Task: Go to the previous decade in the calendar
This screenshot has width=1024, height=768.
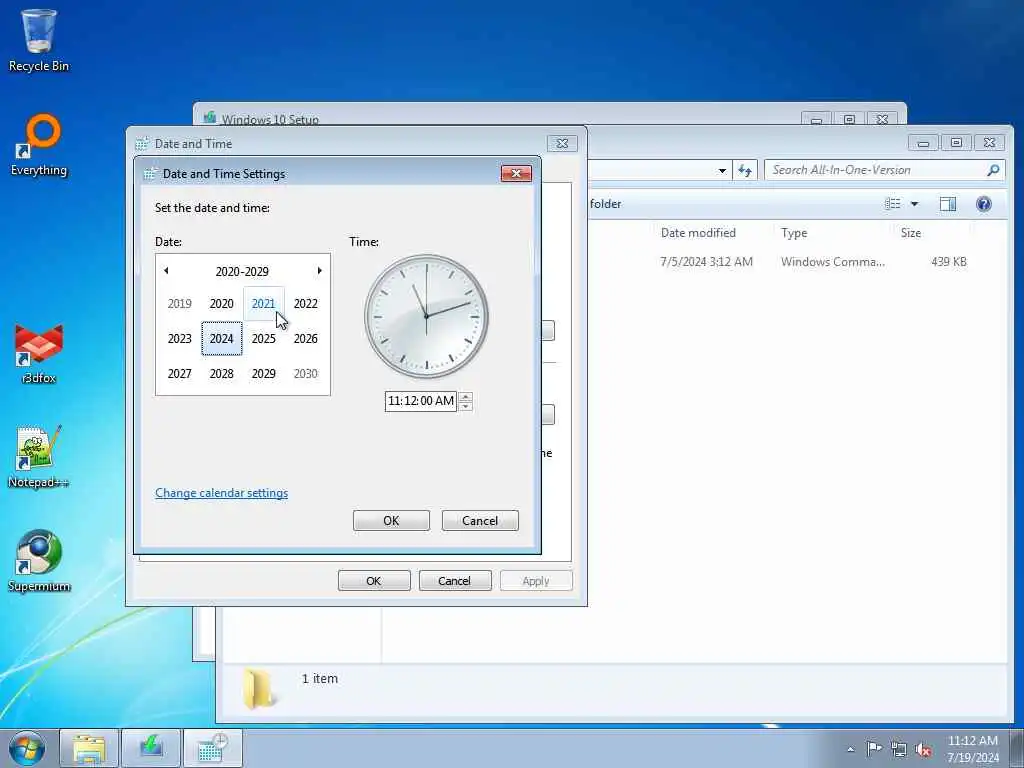Action: (166, 270)
